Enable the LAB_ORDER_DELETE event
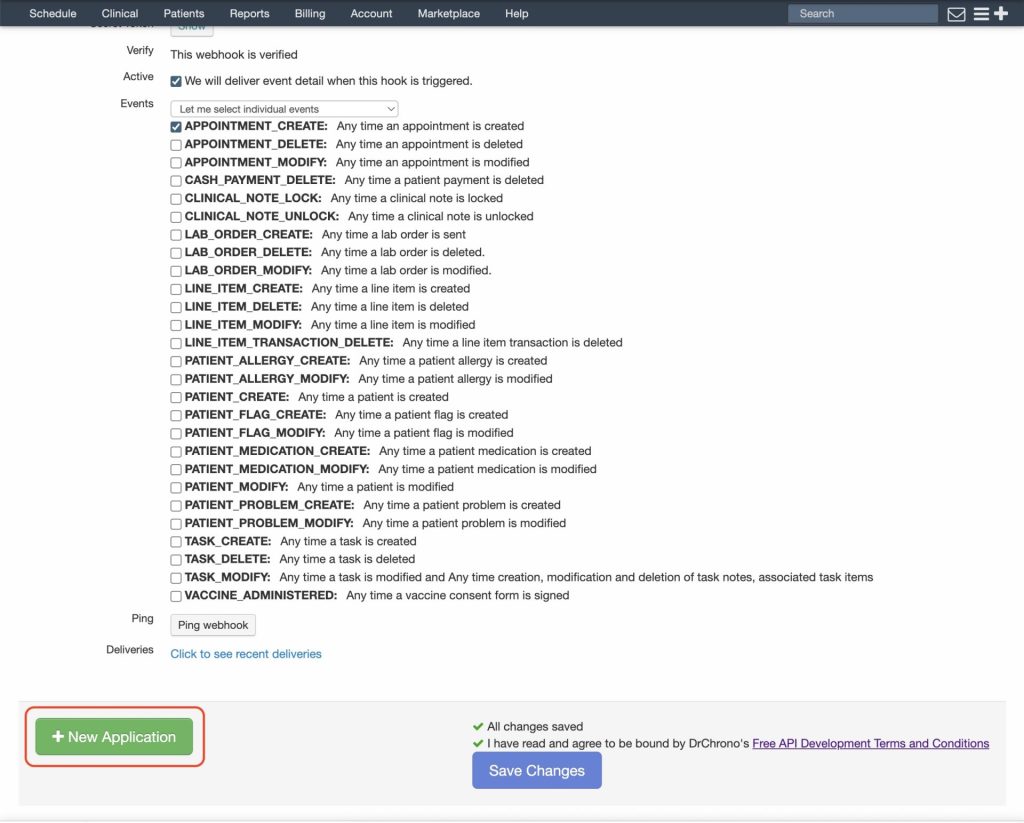1024x823 pixels. 176,253
